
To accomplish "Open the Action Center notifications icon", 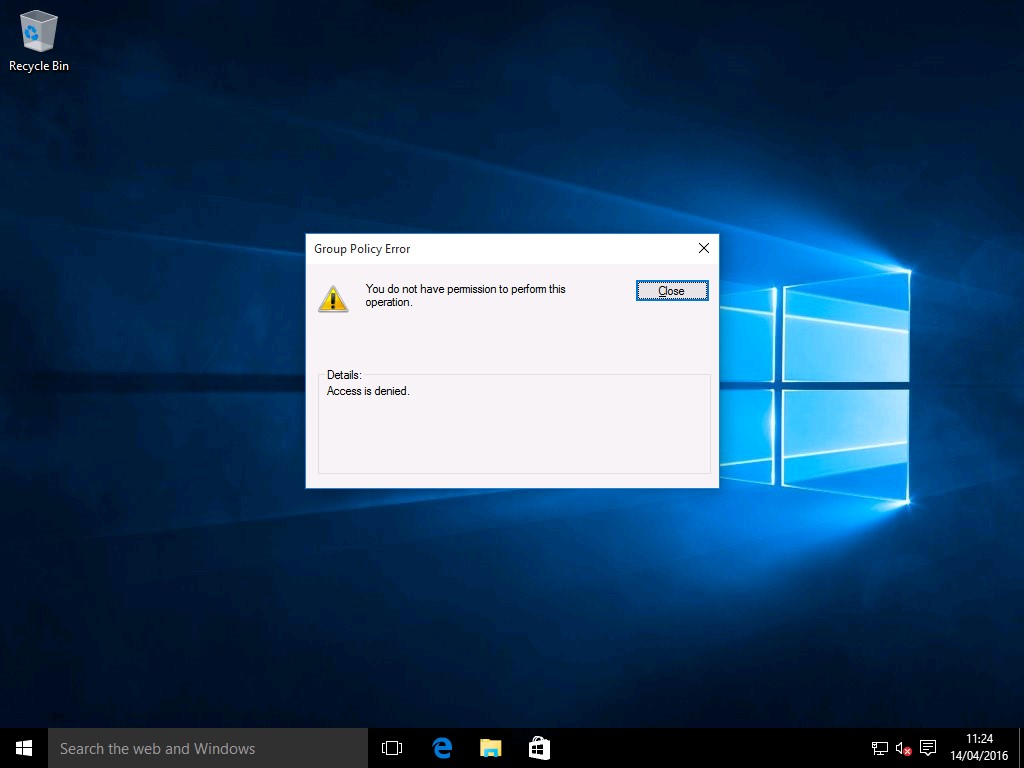I will tap(928, 748).
